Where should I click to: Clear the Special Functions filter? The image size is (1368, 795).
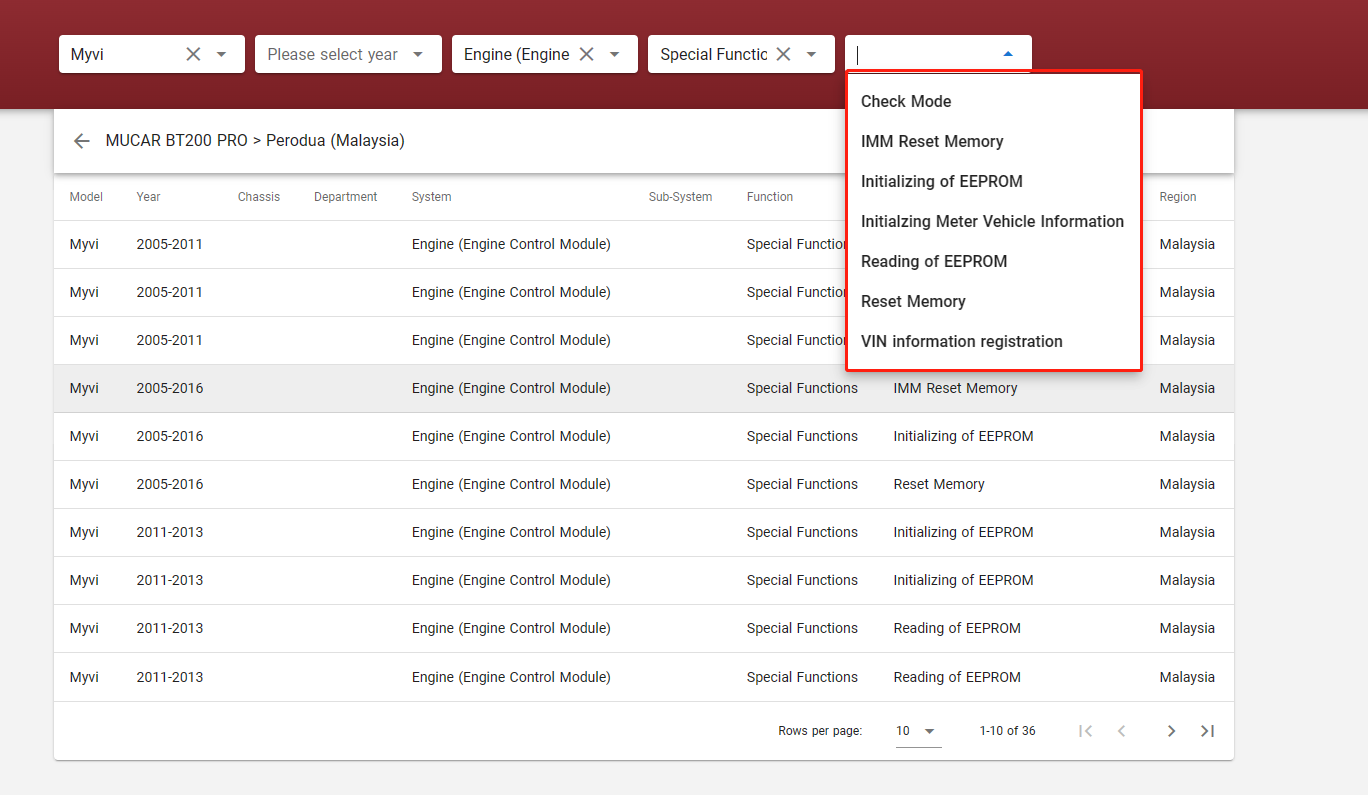784,54
